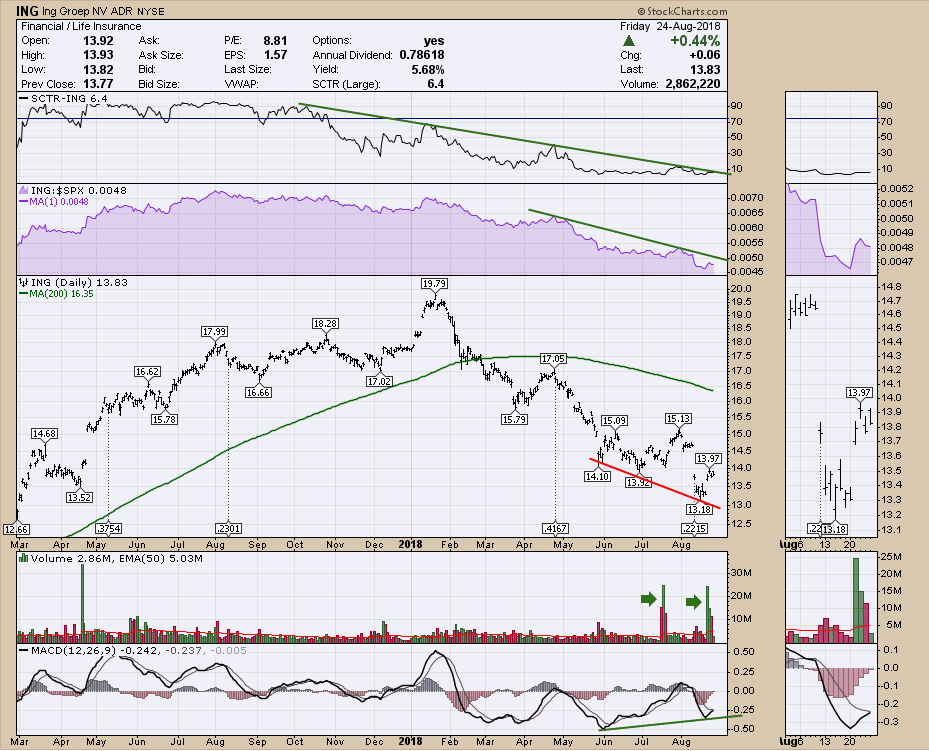Click the Volume 2.86M, EMA(50) 5.03M legend
The image size is (929, 751).
[x=117, y=558]
